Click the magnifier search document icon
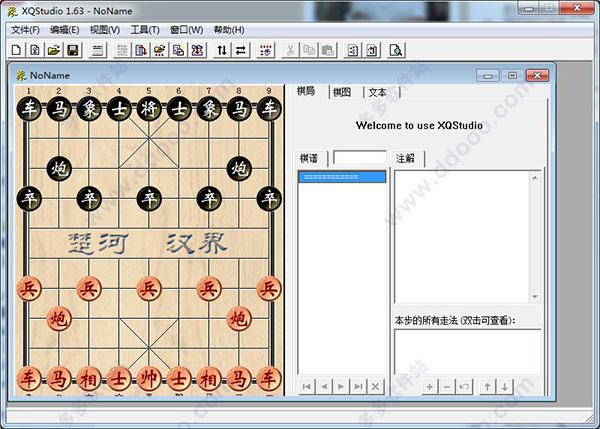 click(x=396, y=50)
